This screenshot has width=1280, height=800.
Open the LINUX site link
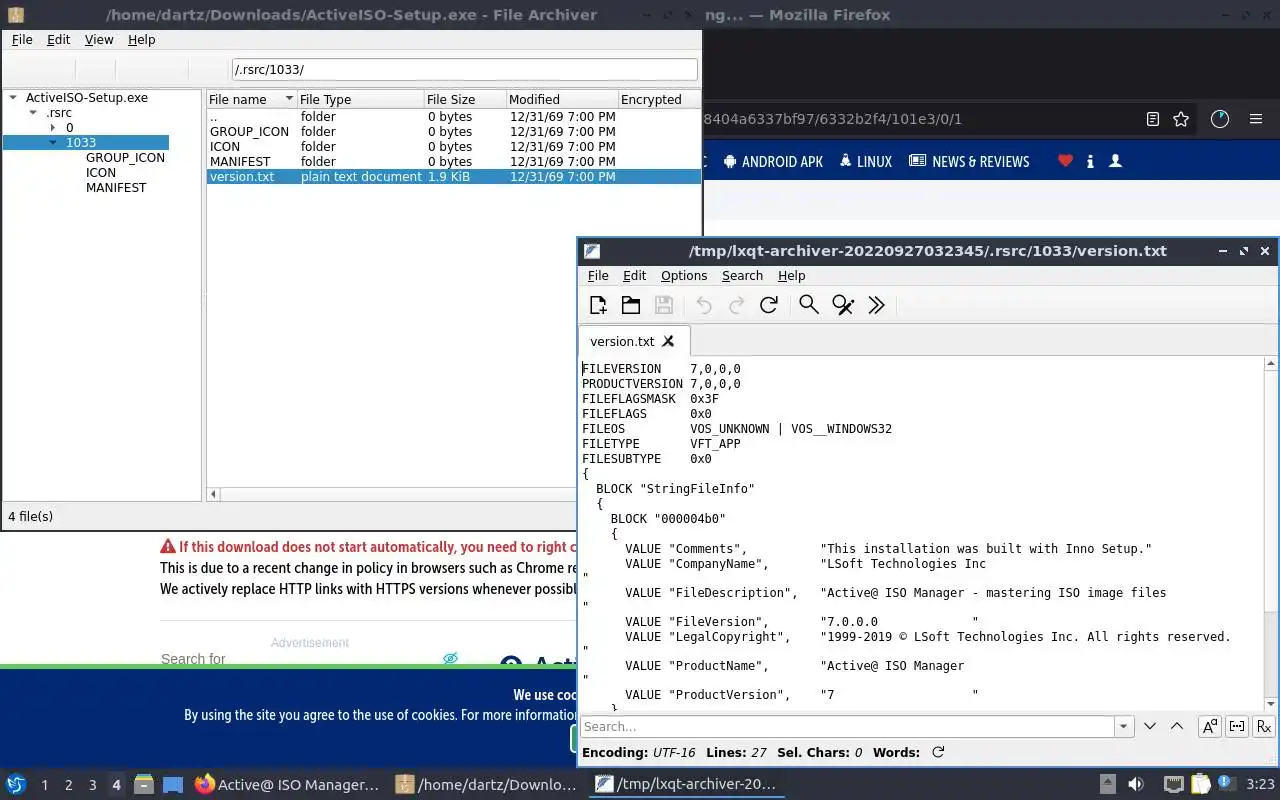click(866, 161)
